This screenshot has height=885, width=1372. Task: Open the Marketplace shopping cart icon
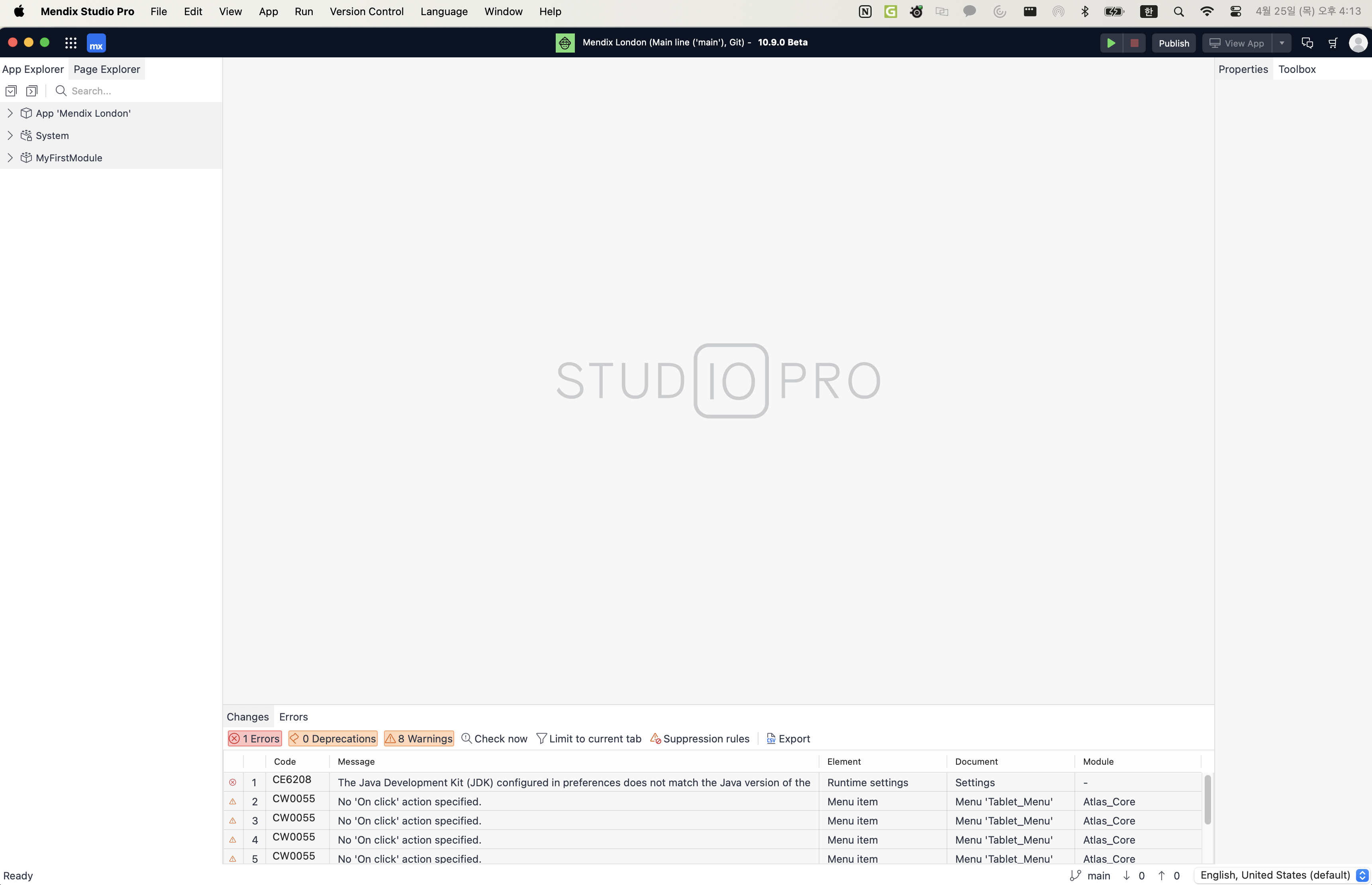coord(1333,43)
